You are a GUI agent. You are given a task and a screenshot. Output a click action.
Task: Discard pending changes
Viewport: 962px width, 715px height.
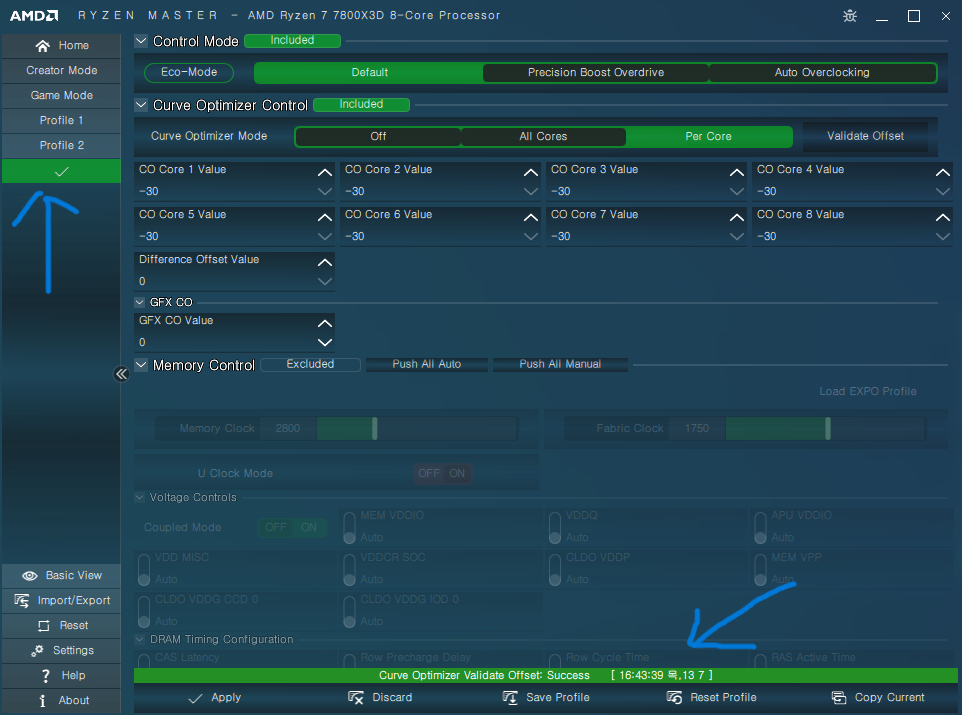coord(380,698)
